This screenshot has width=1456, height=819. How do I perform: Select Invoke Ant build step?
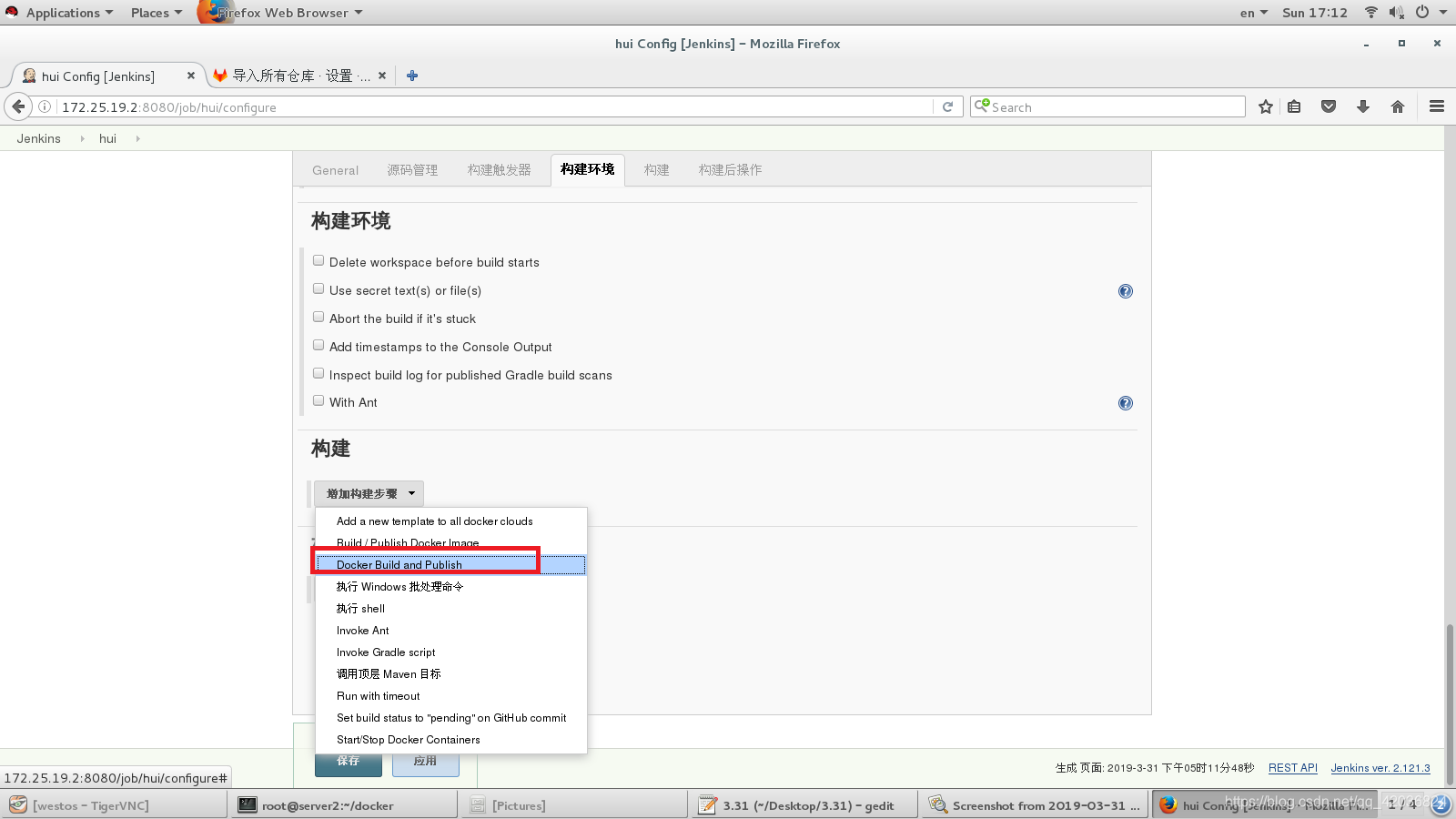[450, 631]
